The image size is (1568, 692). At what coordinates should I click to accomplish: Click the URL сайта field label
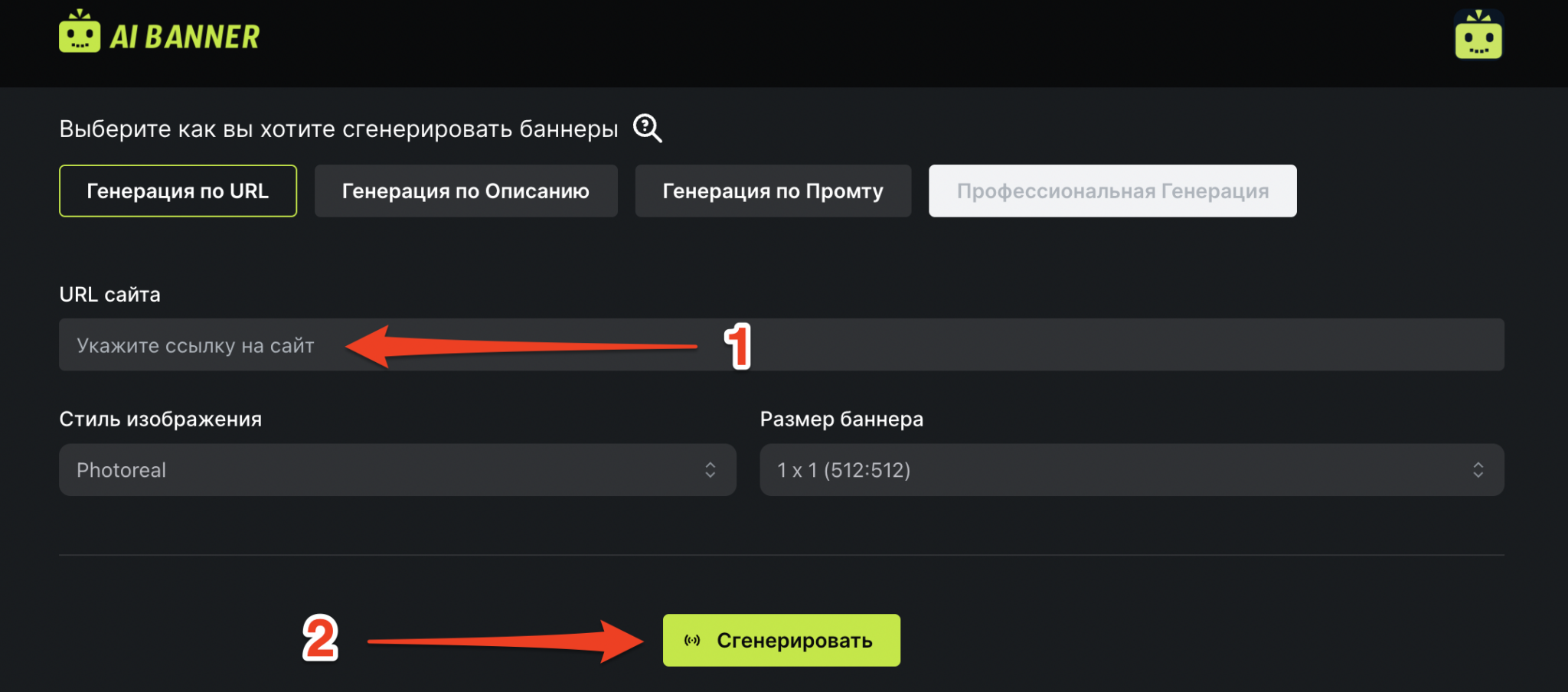point(110,295)
